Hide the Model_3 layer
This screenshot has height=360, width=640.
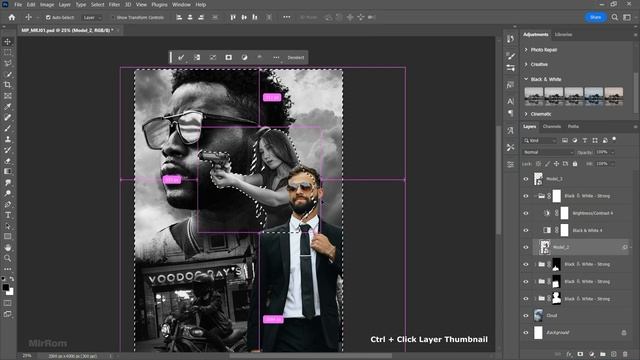[526, 179]
